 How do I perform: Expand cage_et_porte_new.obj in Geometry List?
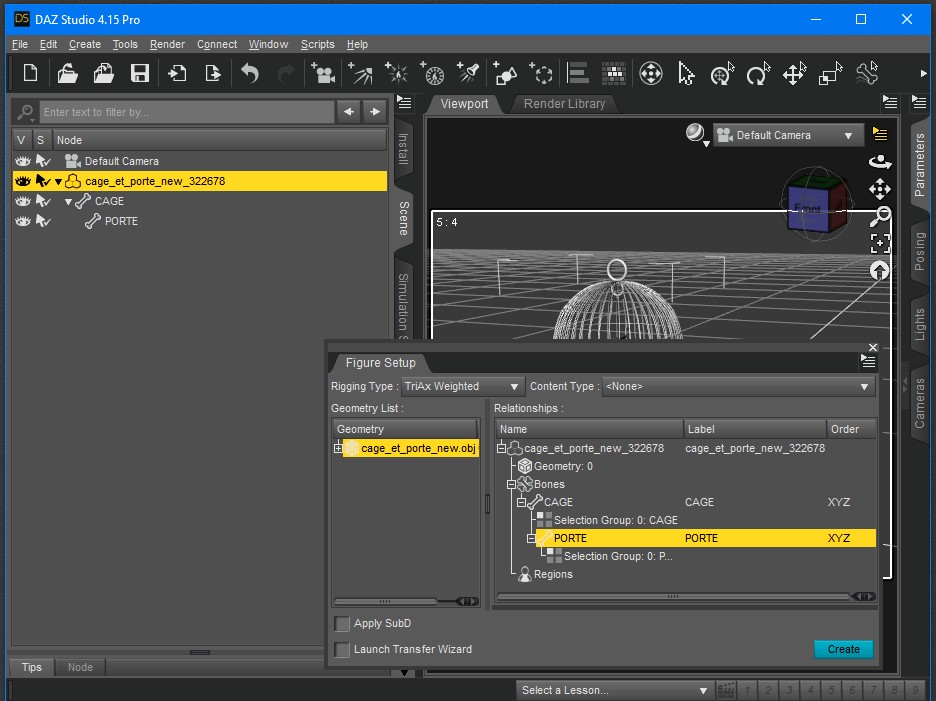click(x=338, y=448)
